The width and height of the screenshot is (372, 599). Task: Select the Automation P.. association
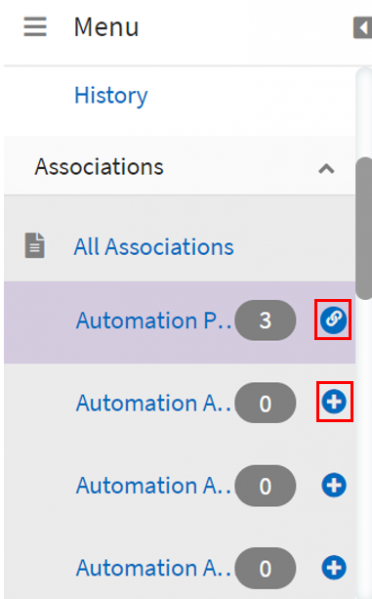tap(154, 320)
